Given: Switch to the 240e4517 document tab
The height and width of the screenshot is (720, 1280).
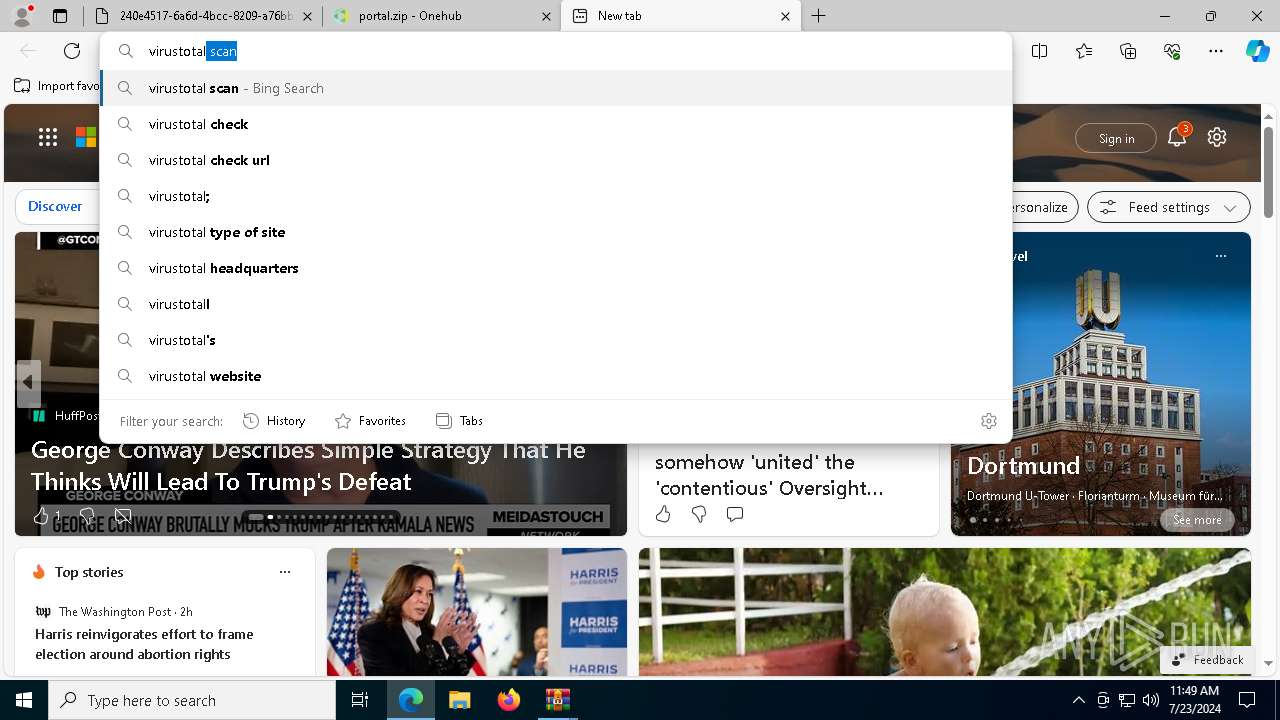Looking at the screenshot, I should coord(204,16).
